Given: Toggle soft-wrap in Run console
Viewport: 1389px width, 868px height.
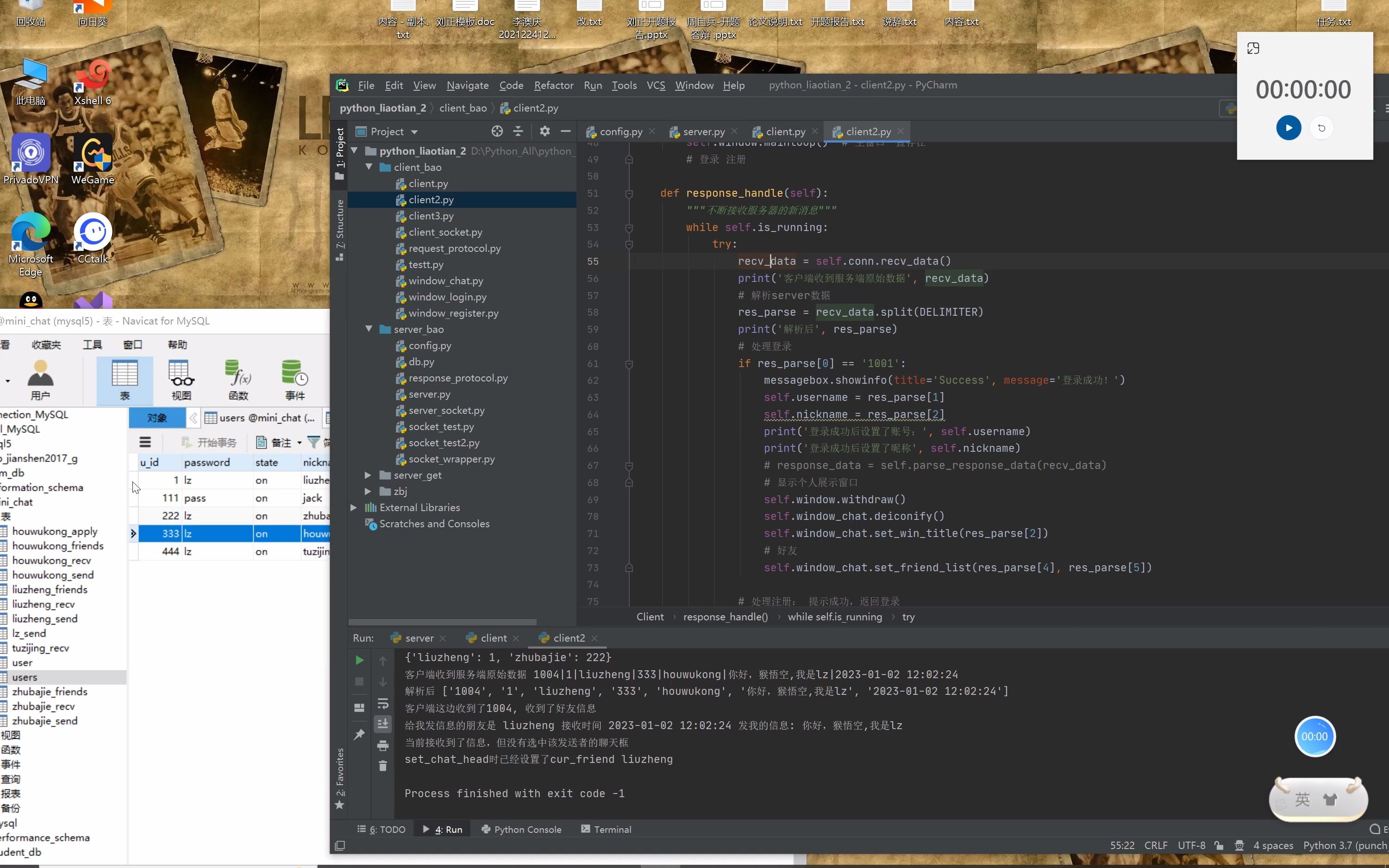Looking at the screenshot, I should click(383, 703).
